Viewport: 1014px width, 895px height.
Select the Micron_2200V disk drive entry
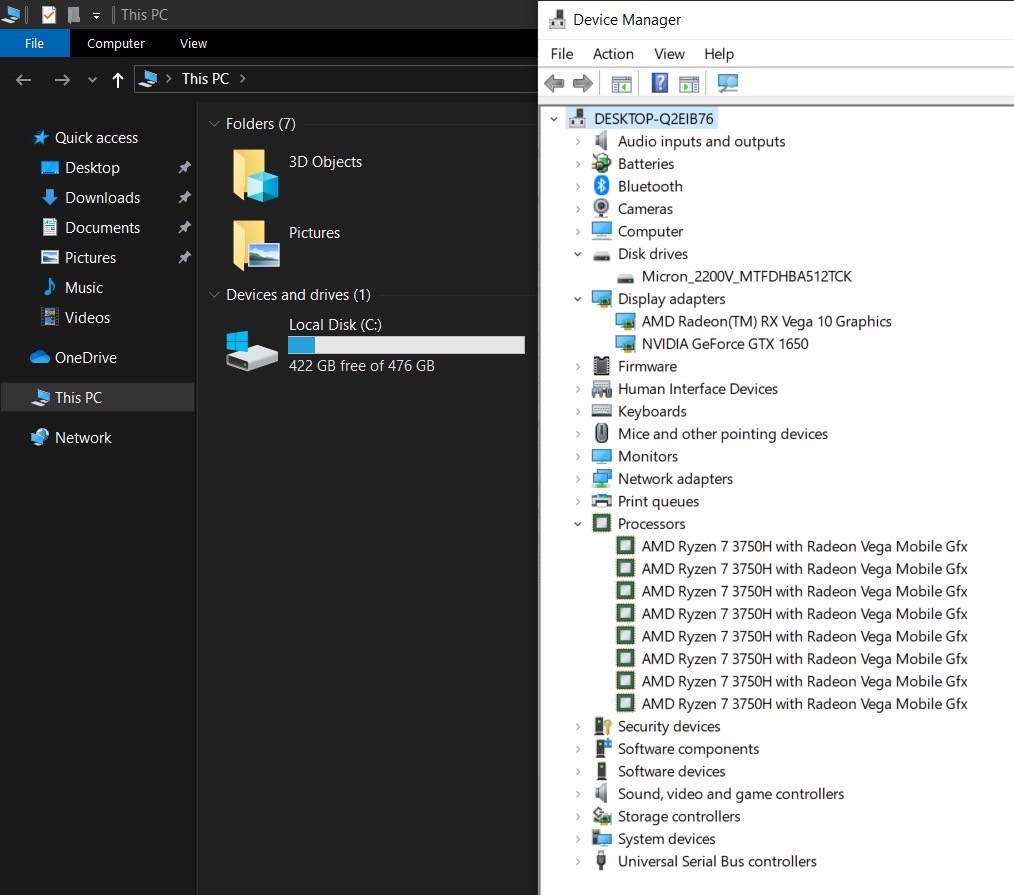(x=746, y=276)
